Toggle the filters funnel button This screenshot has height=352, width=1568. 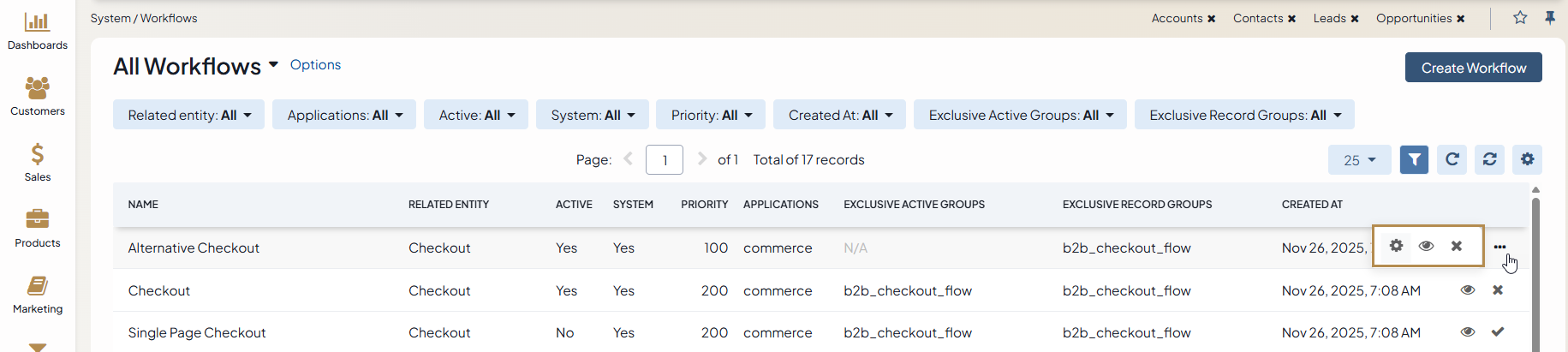1414,159
